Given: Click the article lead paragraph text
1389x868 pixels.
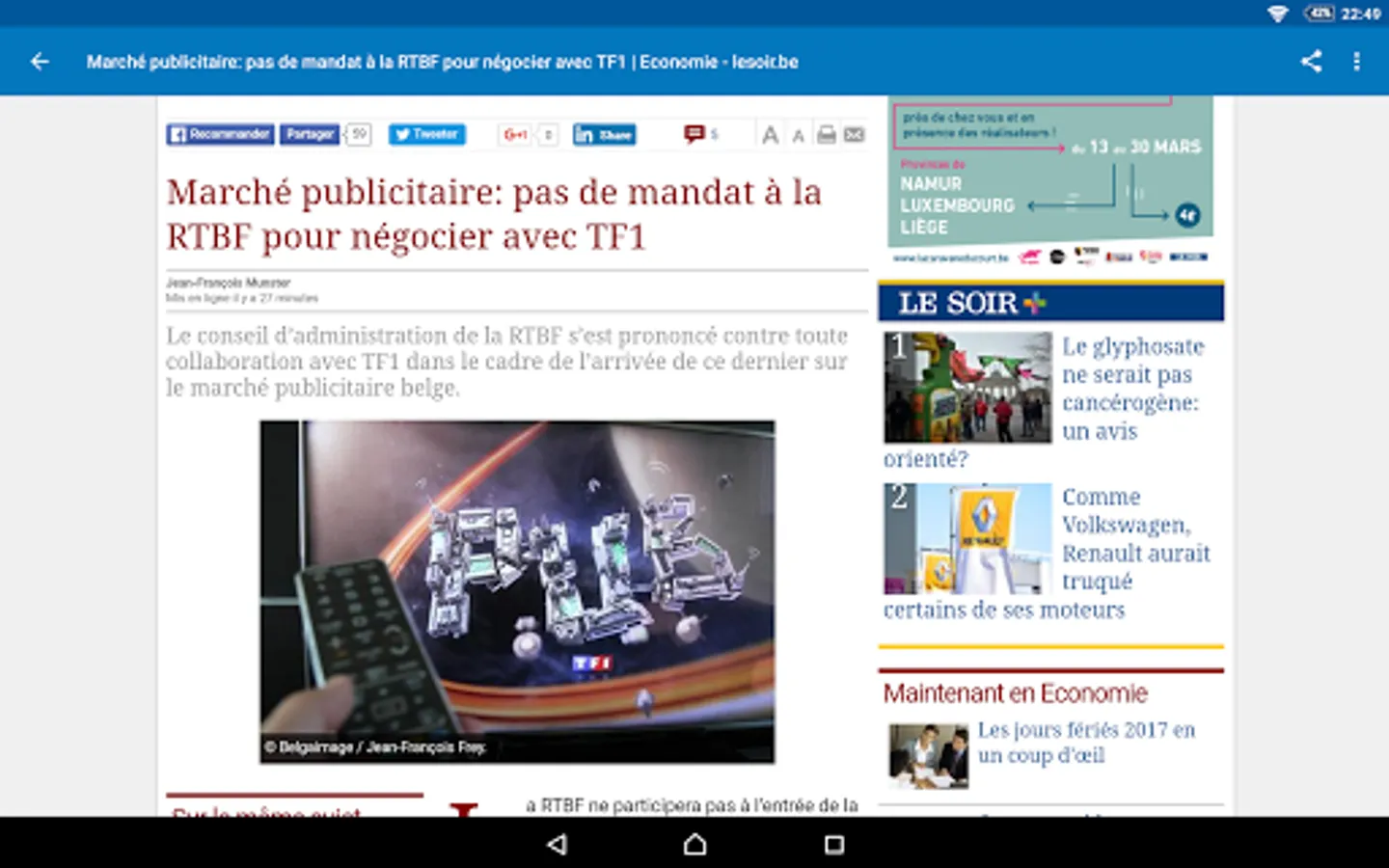Looking at the screenshot, I should (506, 362).
